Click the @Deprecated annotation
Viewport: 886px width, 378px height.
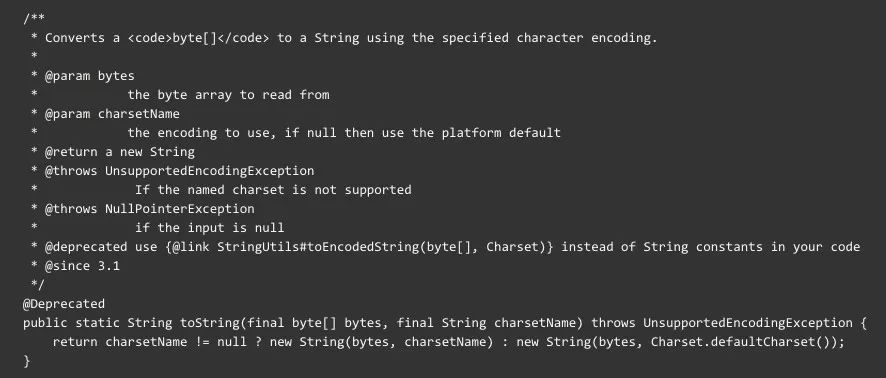(x=64, y=304)
